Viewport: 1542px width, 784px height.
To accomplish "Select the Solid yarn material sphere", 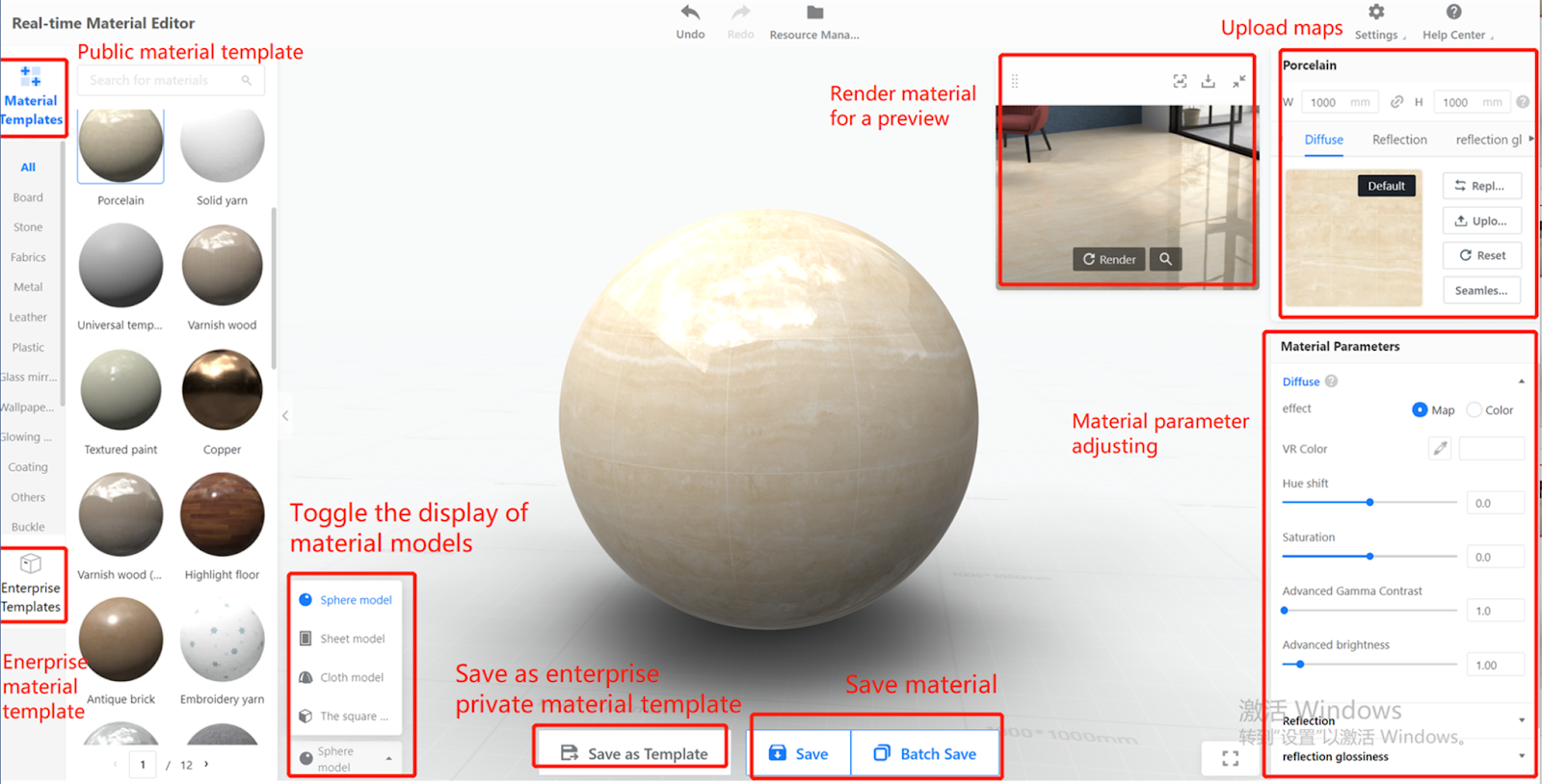I will (x=222, y=143).
